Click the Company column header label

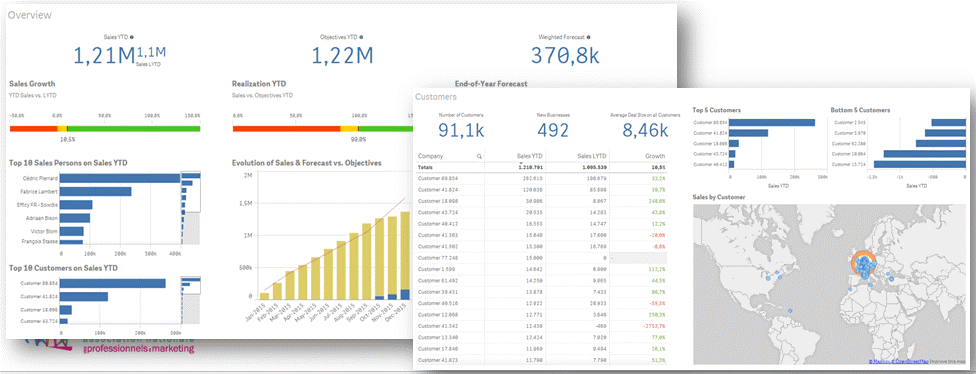click(x=430, y=156)
